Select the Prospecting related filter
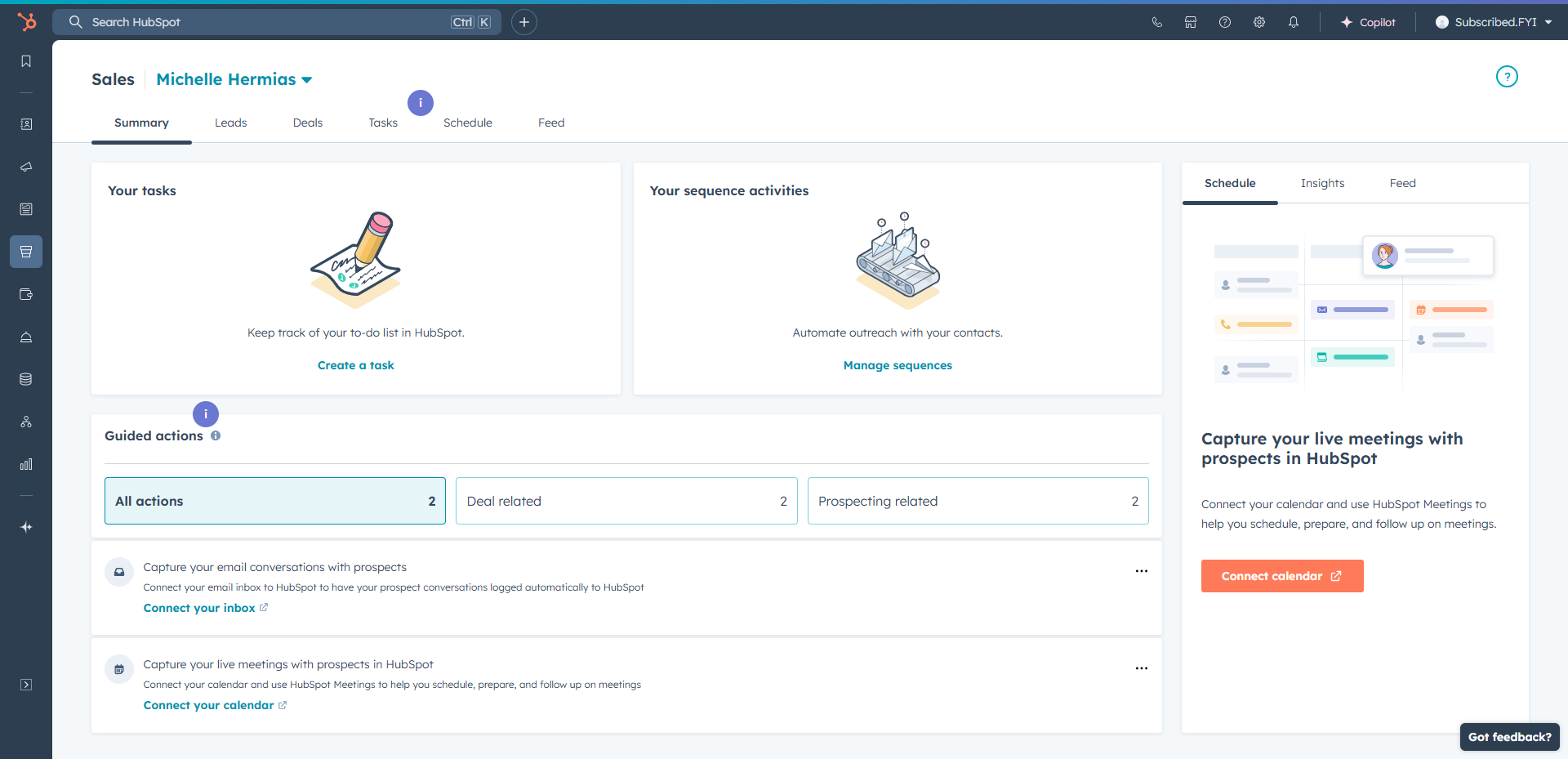The width and height of the screenshot is (1568, 759). pos(978,501)
